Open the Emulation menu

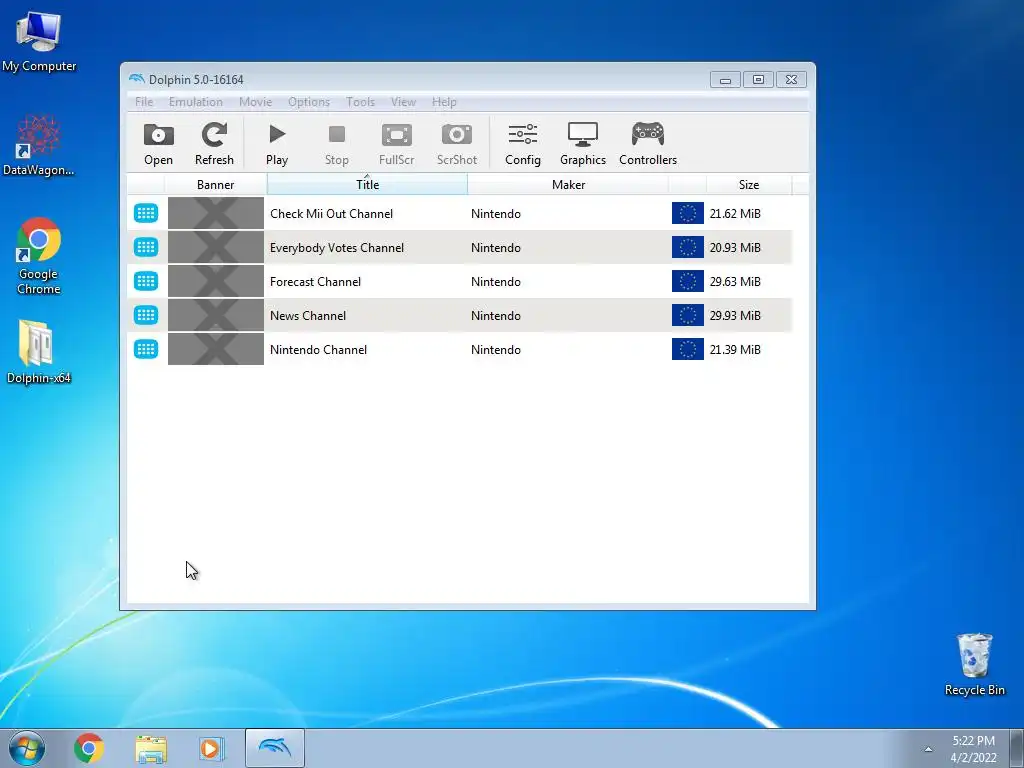(195, 102)
